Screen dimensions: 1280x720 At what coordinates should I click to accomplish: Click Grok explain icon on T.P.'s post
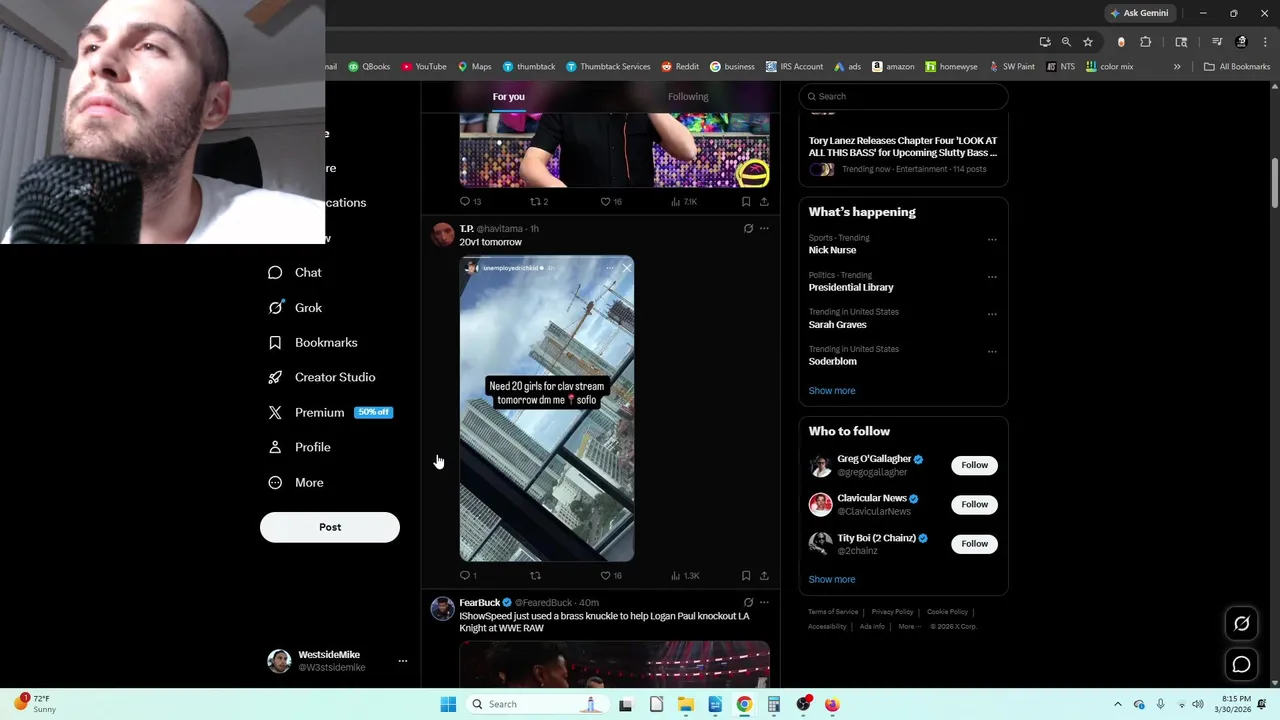pyautogui.click(x=748, y=228)
